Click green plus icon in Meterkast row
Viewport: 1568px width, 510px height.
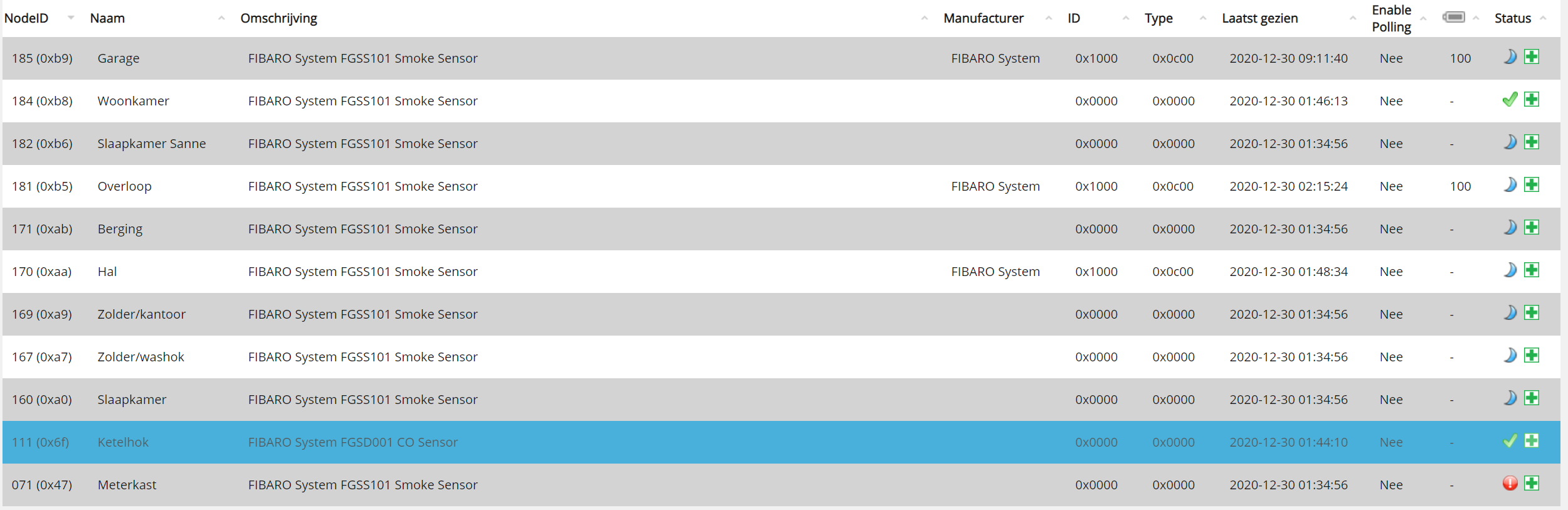click(1532, 484)
